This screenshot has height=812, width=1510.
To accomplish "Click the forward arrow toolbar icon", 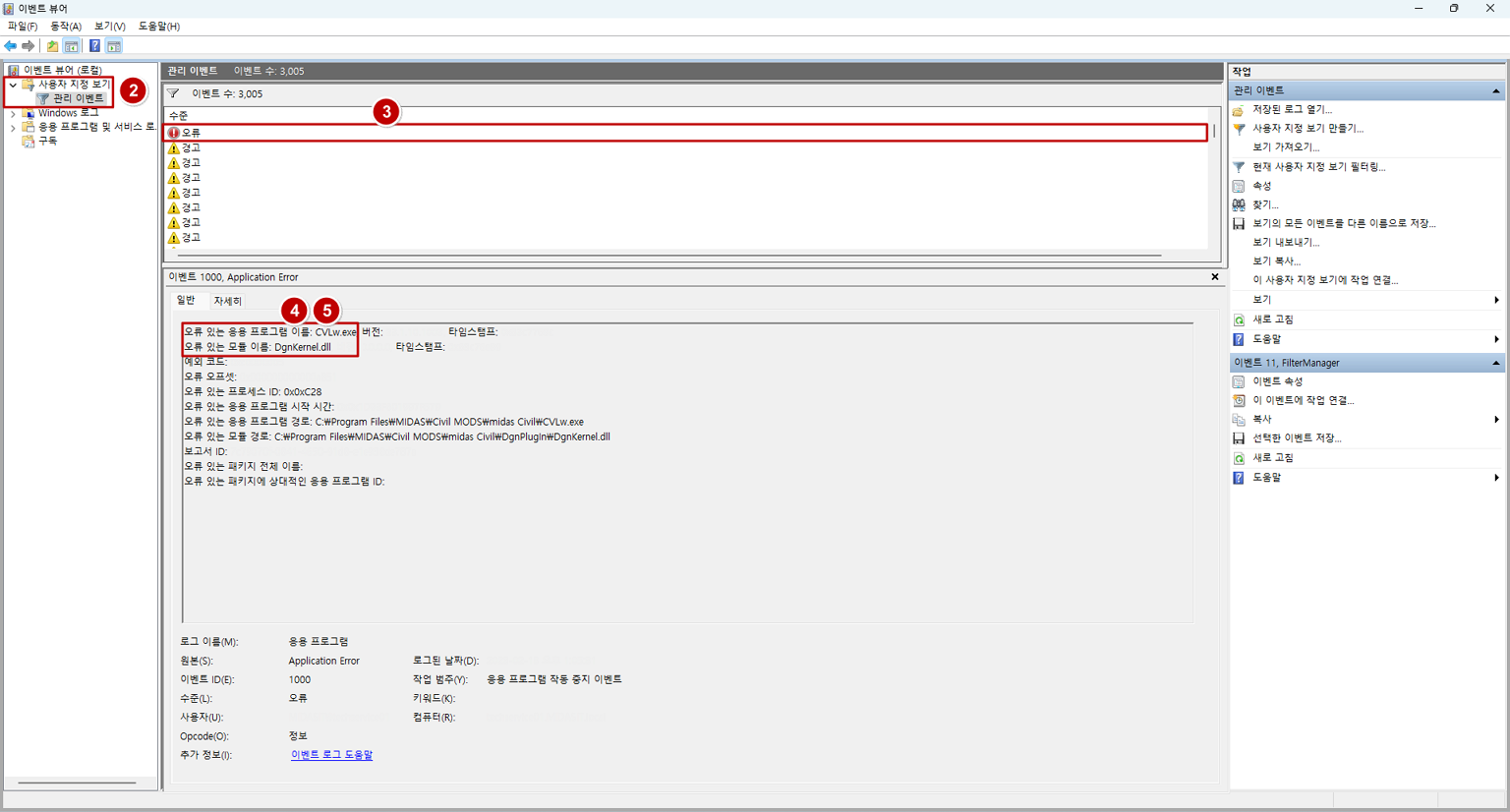I will click(x=29, y=46).
